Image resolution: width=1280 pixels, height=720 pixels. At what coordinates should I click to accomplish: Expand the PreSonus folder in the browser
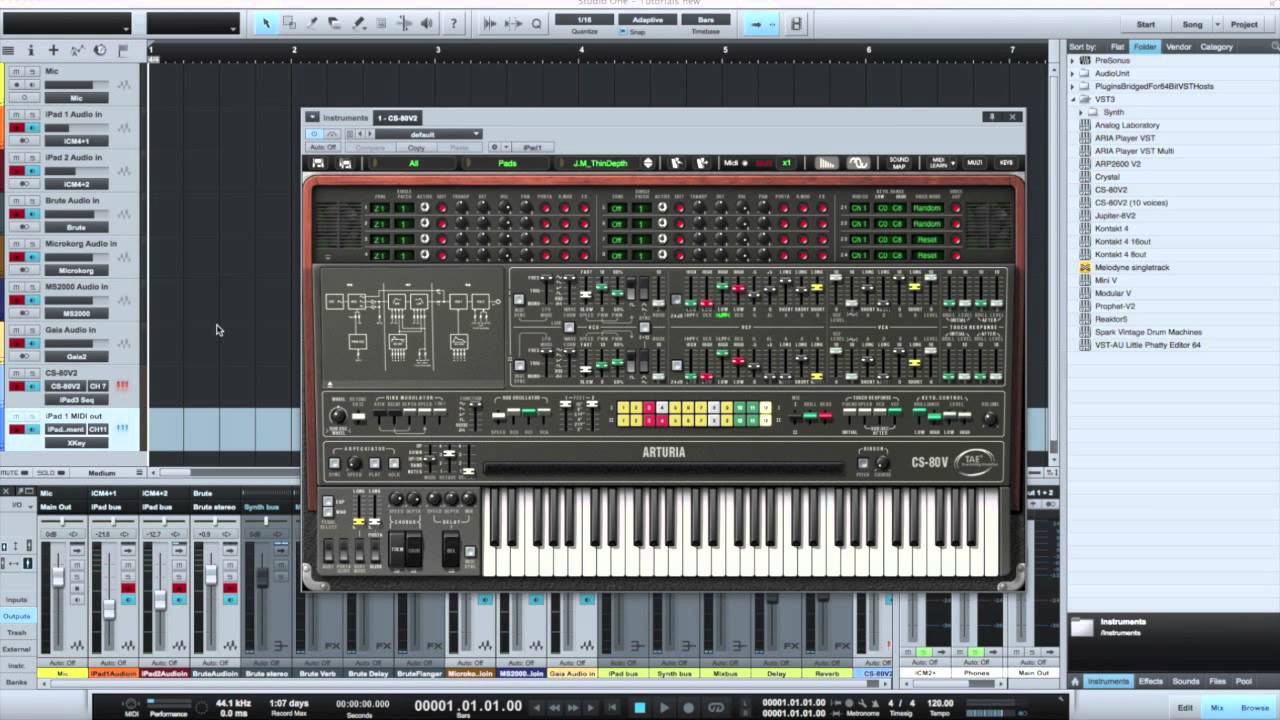[x=1073, y=61]
